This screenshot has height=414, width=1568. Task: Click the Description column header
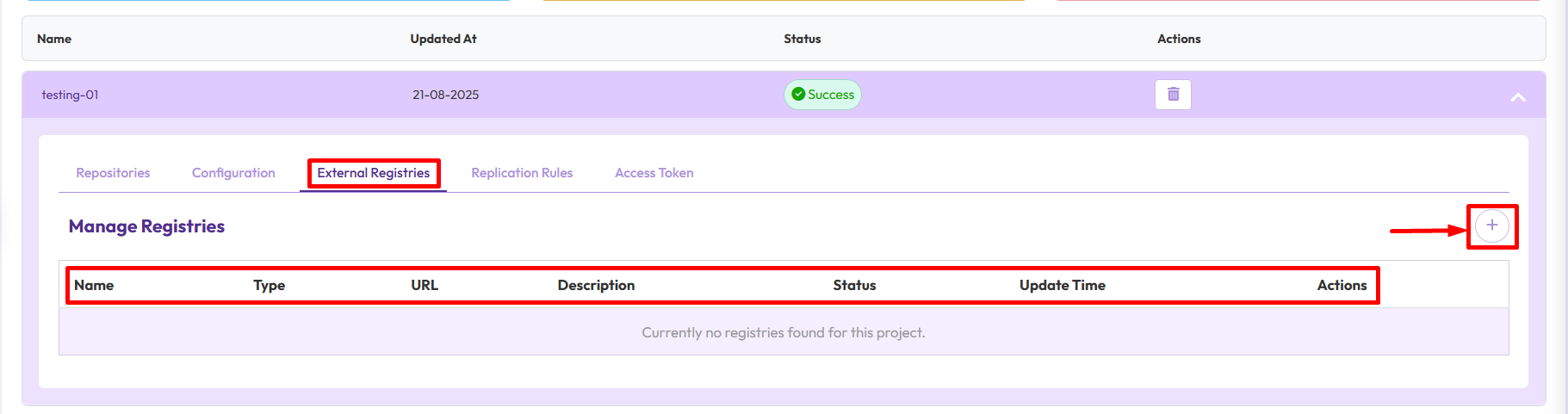[596, 285]
